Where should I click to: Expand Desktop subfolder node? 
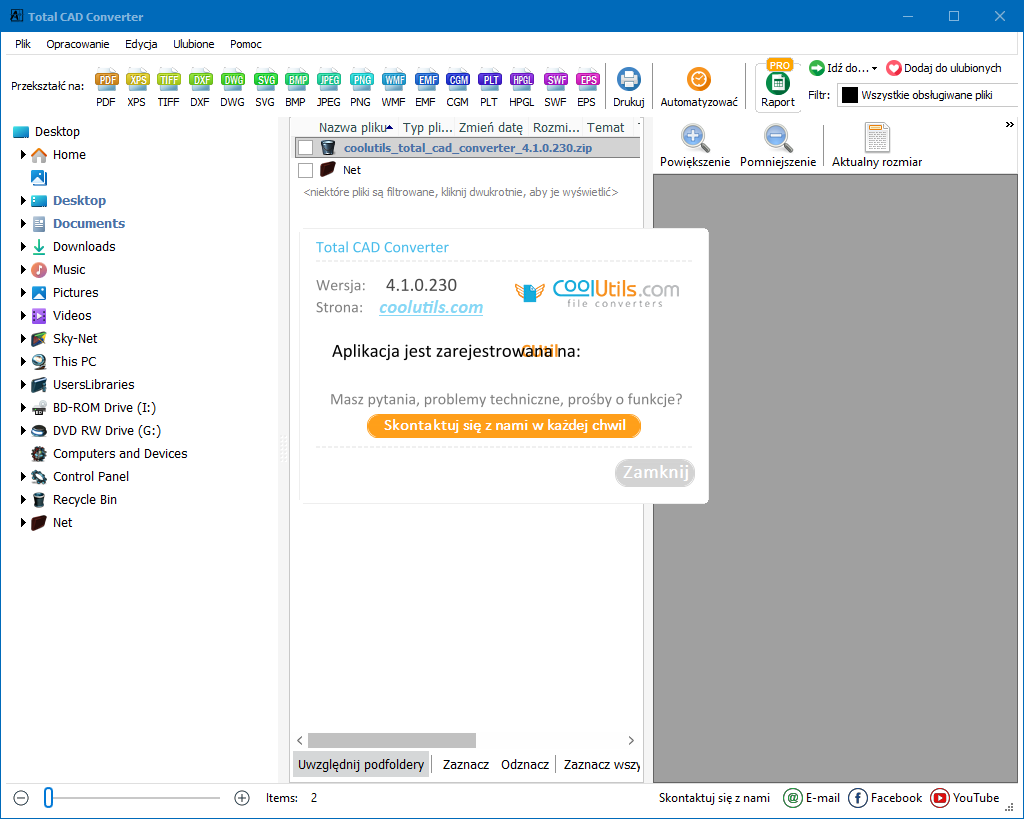[24, 201]
